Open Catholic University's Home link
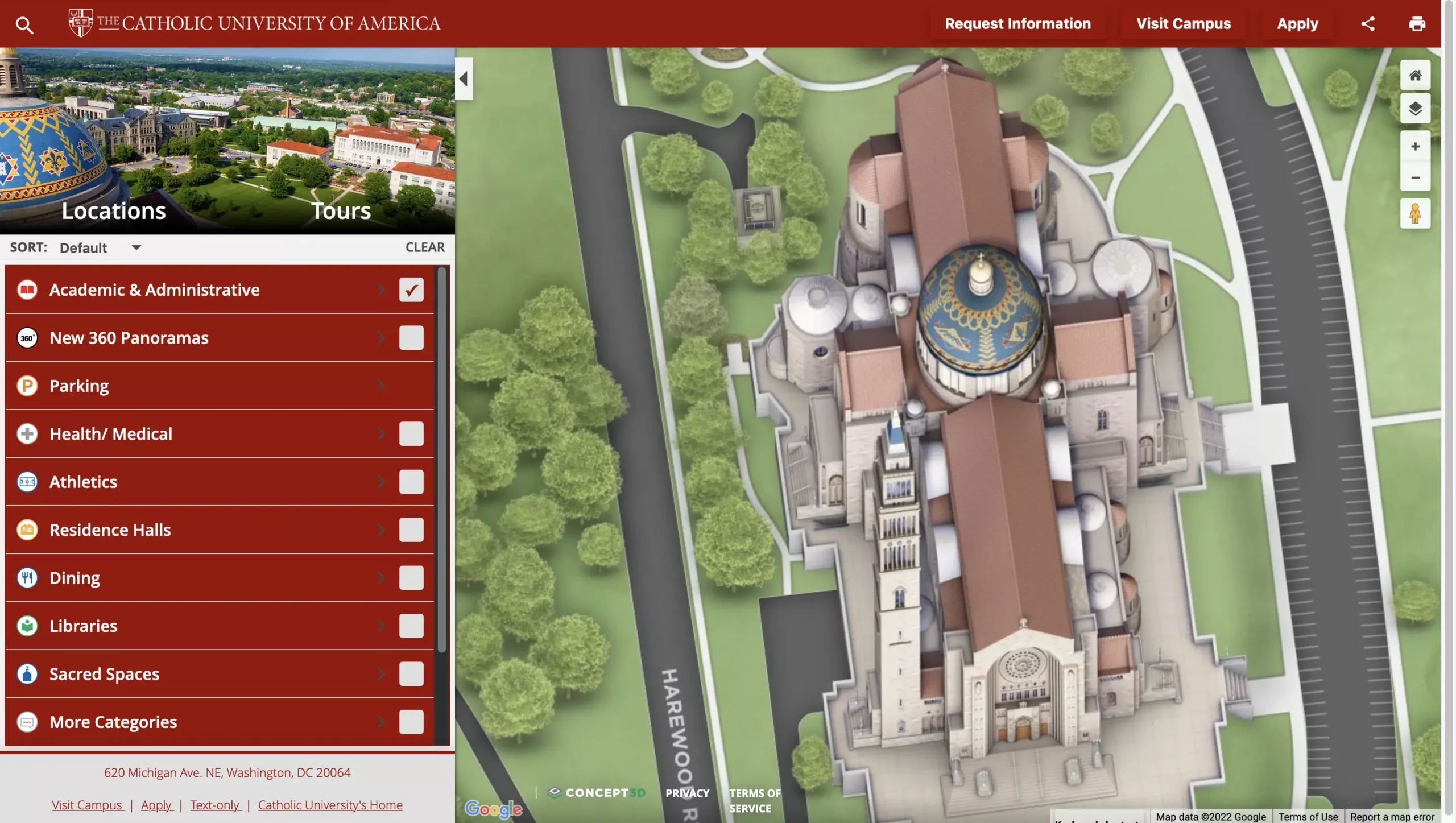 [330, 805]
